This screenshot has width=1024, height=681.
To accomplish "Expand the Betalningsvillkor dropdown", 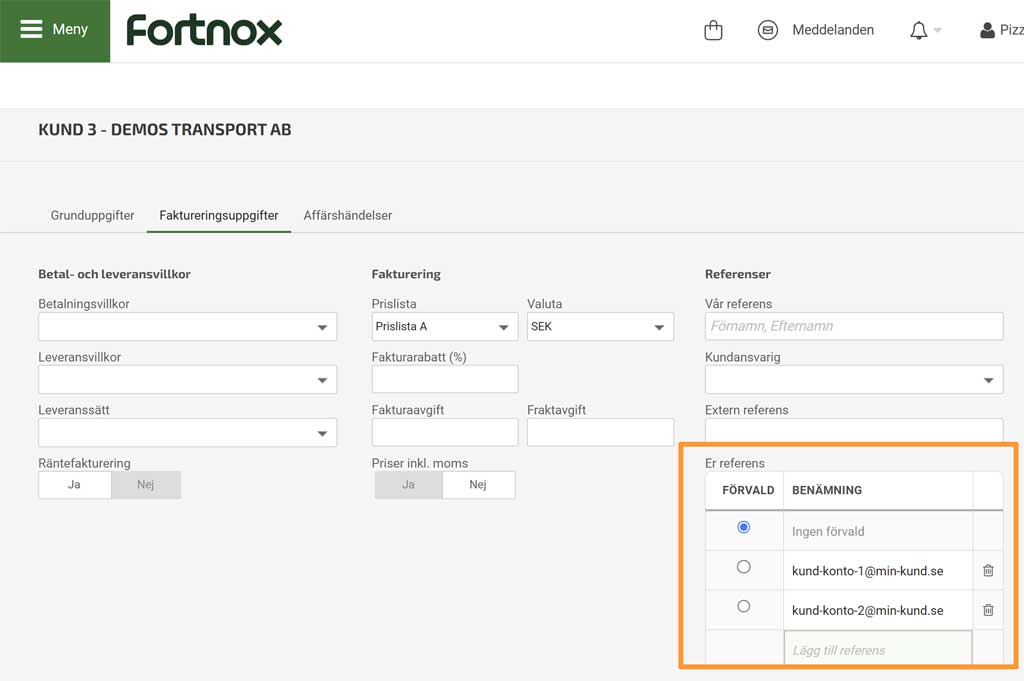I will [x=187, y=326].
